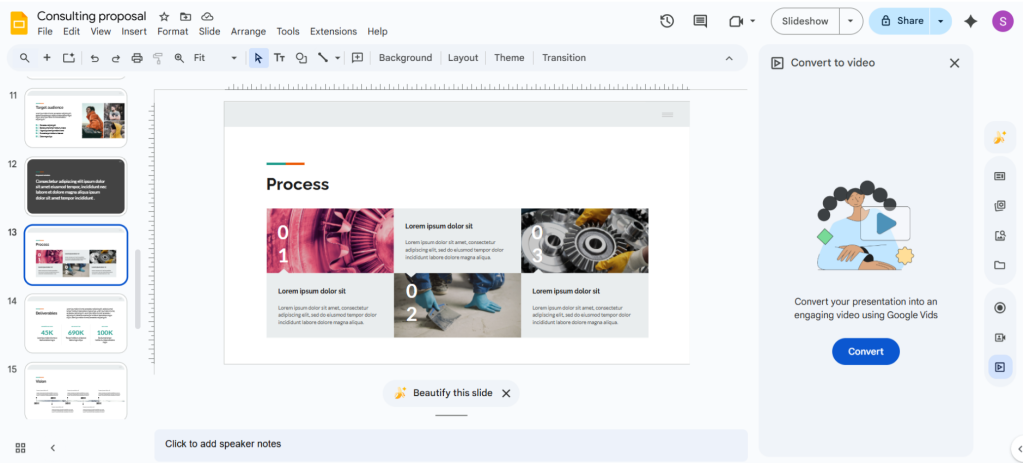Open version history clock icon

coord(667,22)
